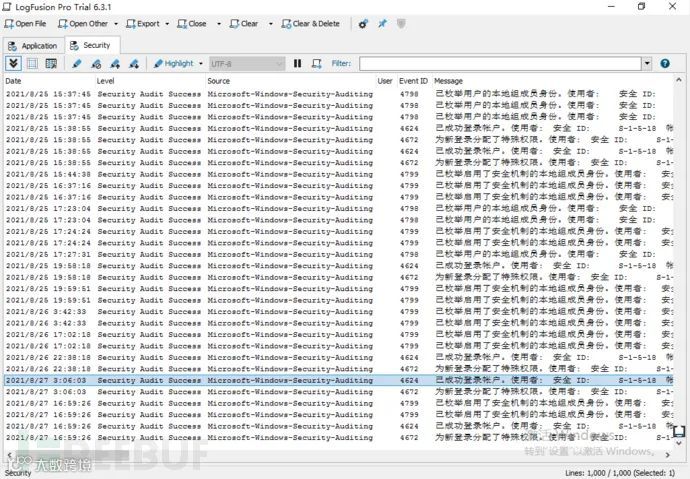
Task: Expand the Export dropdown arrow
Action: click(167, 24)
